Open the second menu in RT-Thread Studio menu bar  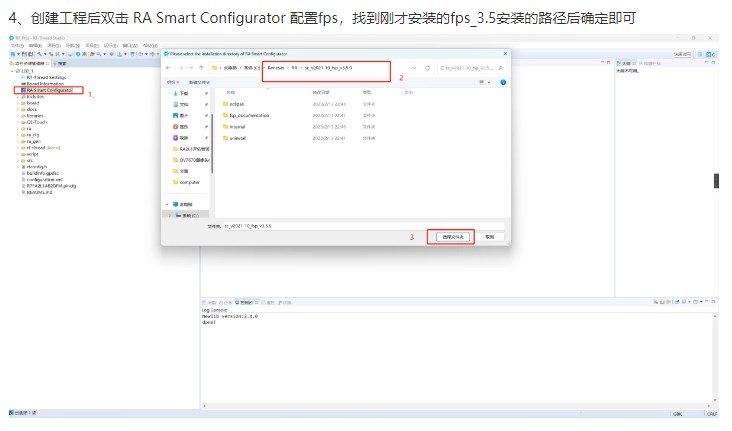(x=35, y=46)
